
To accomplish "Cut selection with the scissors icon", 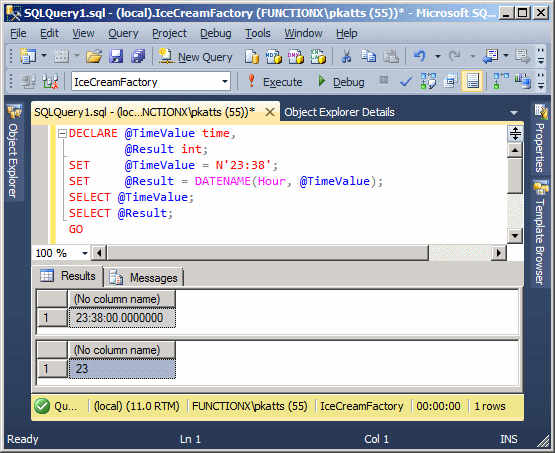I will pos(347,56).
